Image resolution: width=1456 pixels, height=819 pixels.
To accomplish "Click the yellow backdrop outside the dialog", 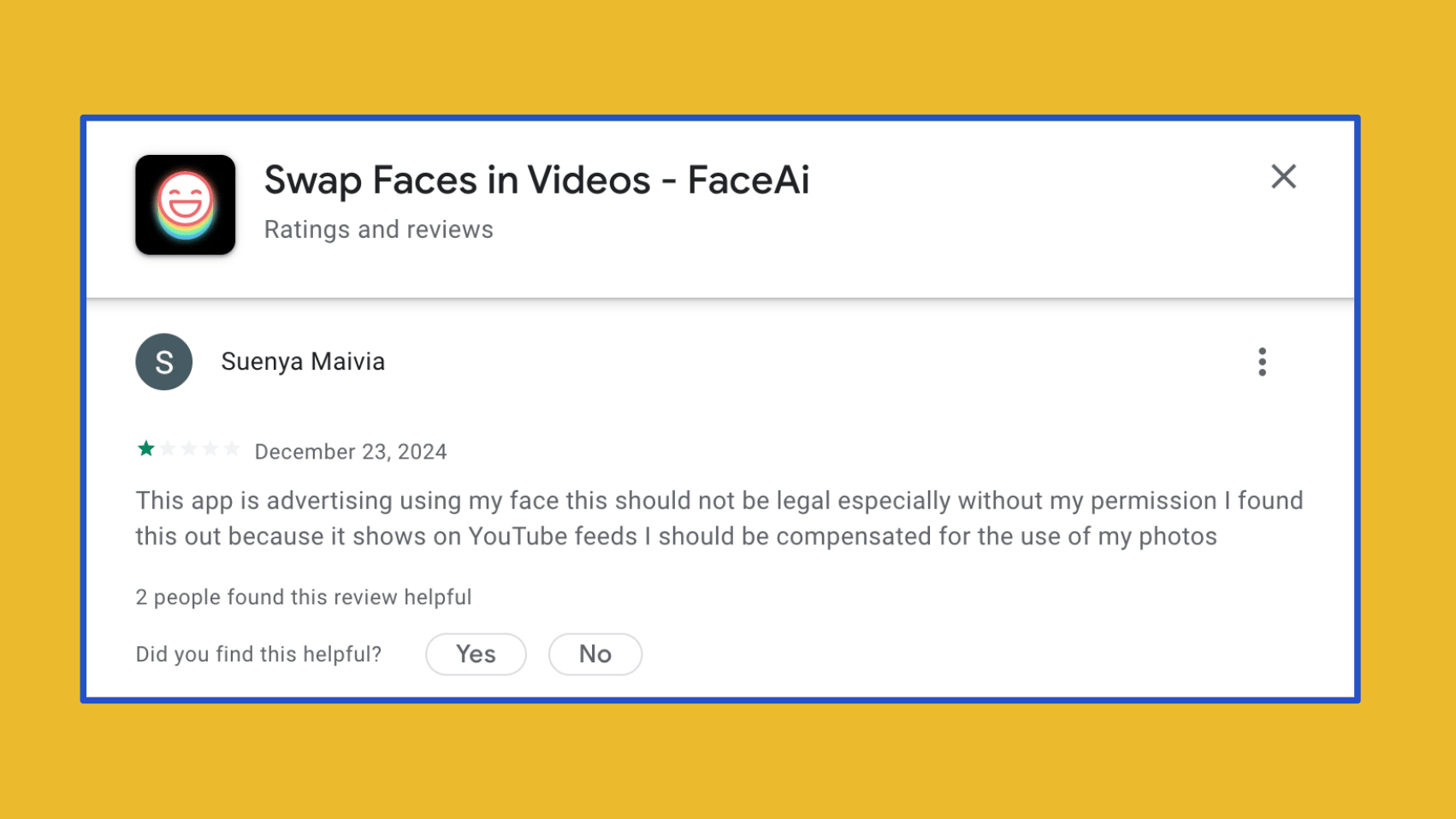I will pos(727,762).
